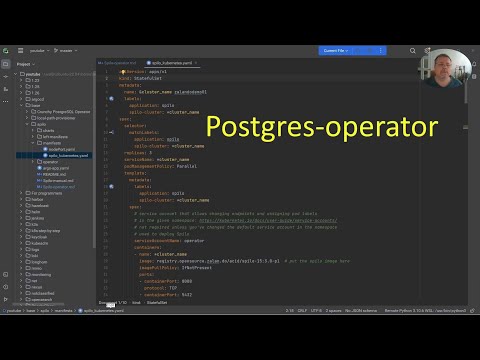Viewport: 480px width, 360px height.
Task: Click the PyCharm app logo icon
Action: click(6, 51)
